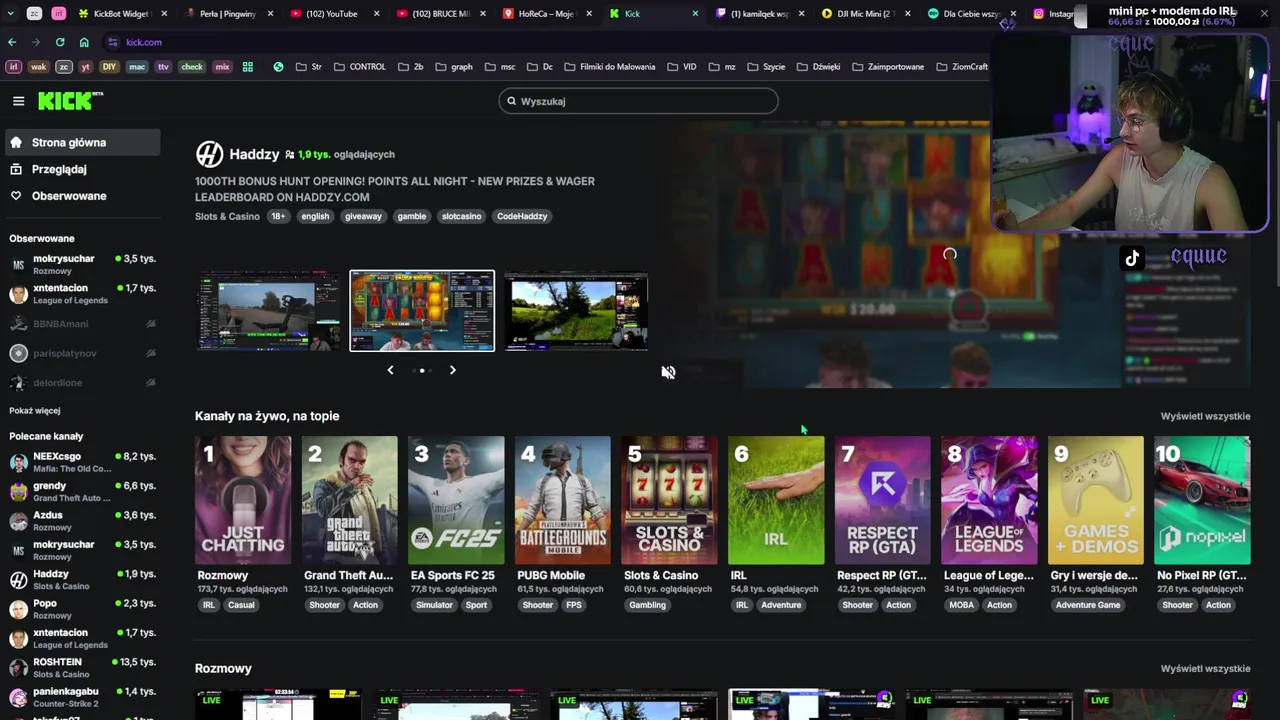Open offline BBNBAmani channel
Screen dimensions: 1280x720
tap(82, 324)
